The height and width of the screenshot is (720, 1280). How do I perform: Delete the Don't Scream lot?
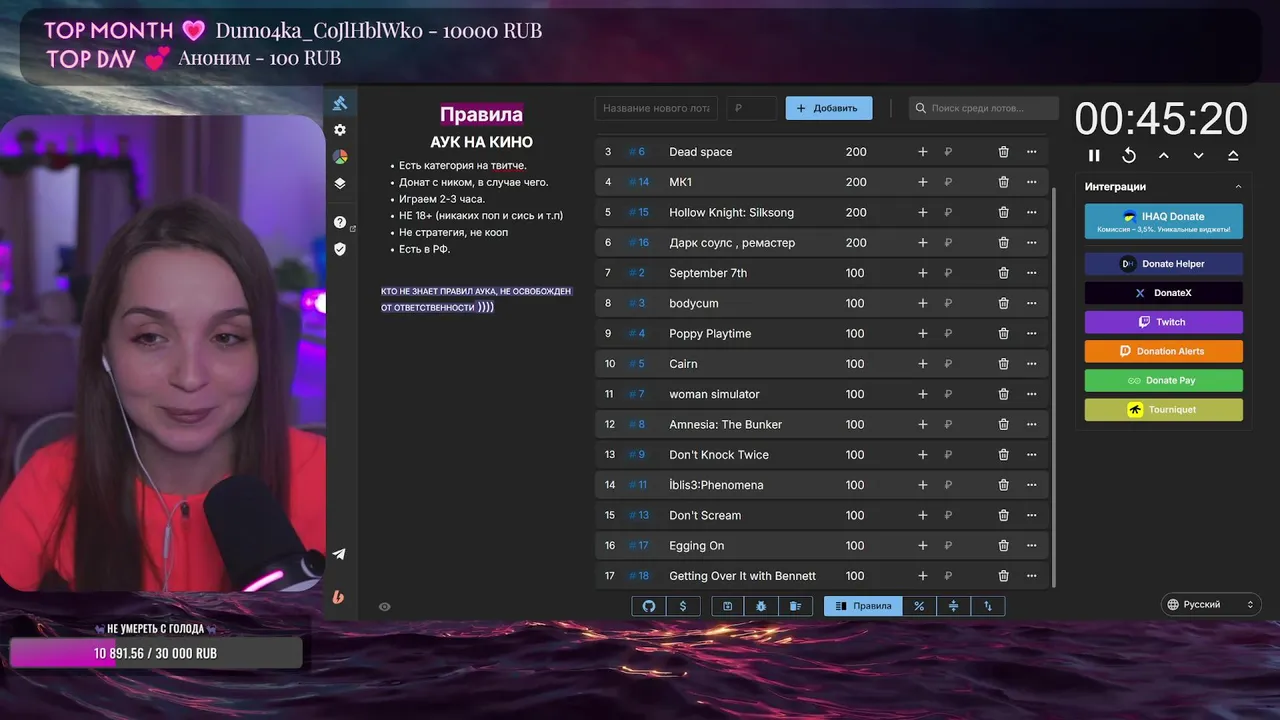[1003, 515]
